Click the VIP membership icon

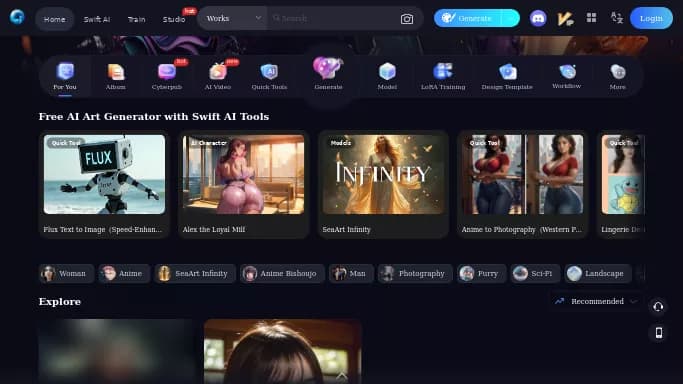pyautogui.click(x=565, y=19)
